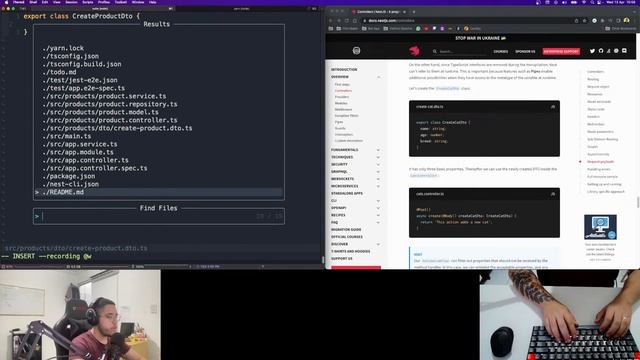Open the Window menu in menu bar
Screen dimensions: 640x360
pyautogui.click(x=138, y=2)
